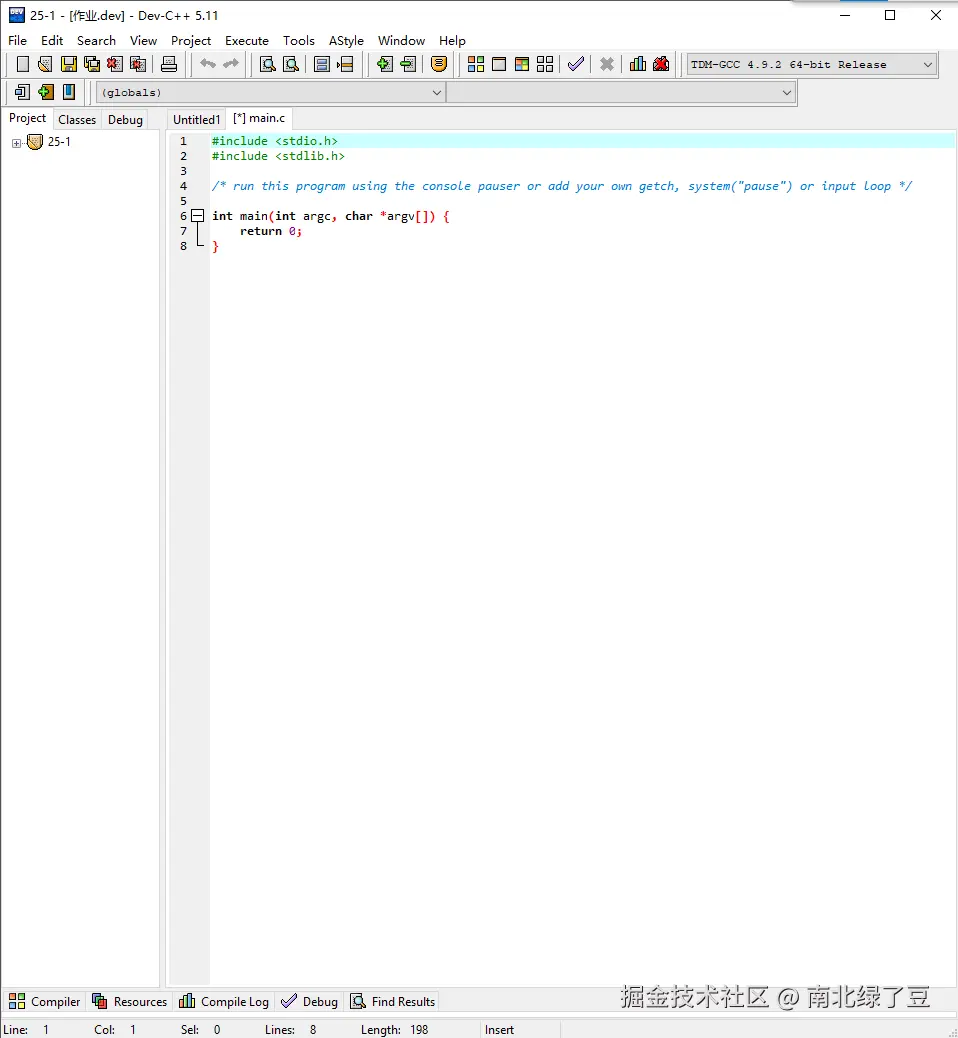The height and width of the screenshot is (1038, 958).
Task: Open the Execute menu
Action: 247,40
